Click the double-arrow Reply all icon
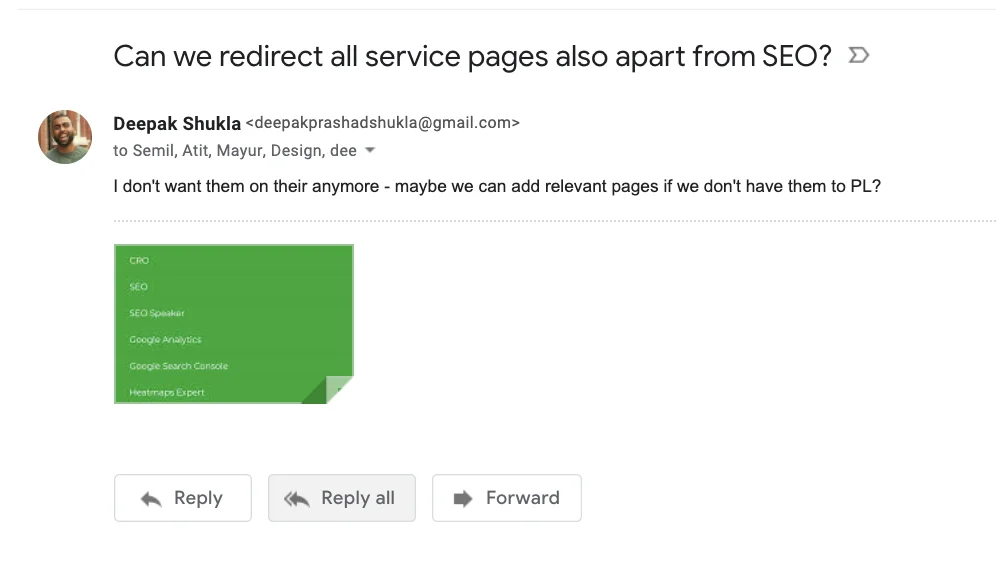 coord(297,499)
